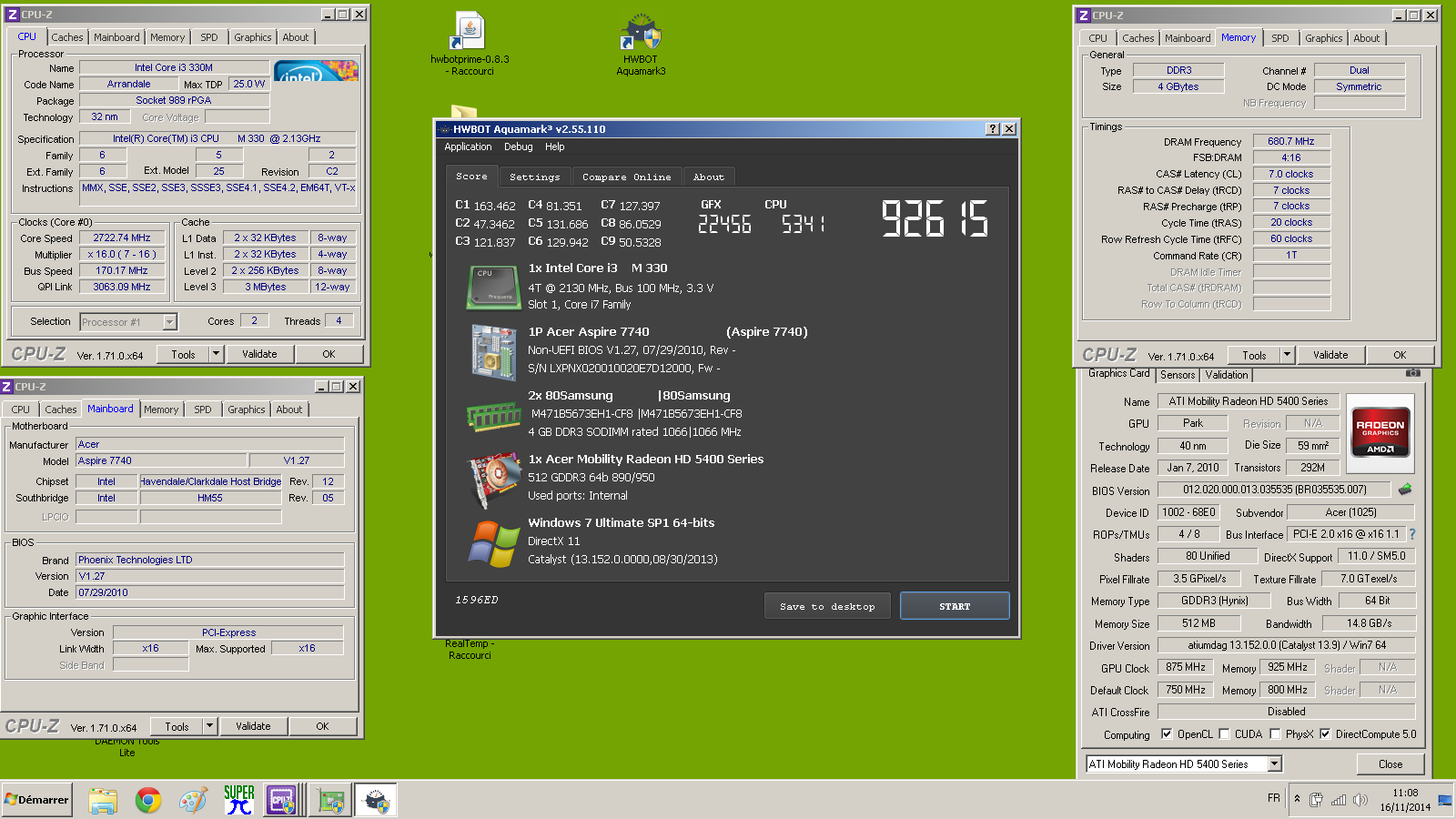Screen dimensions: 1456x819
Task: Click Save to desktop in Aquamark
Action: [827, 606]
